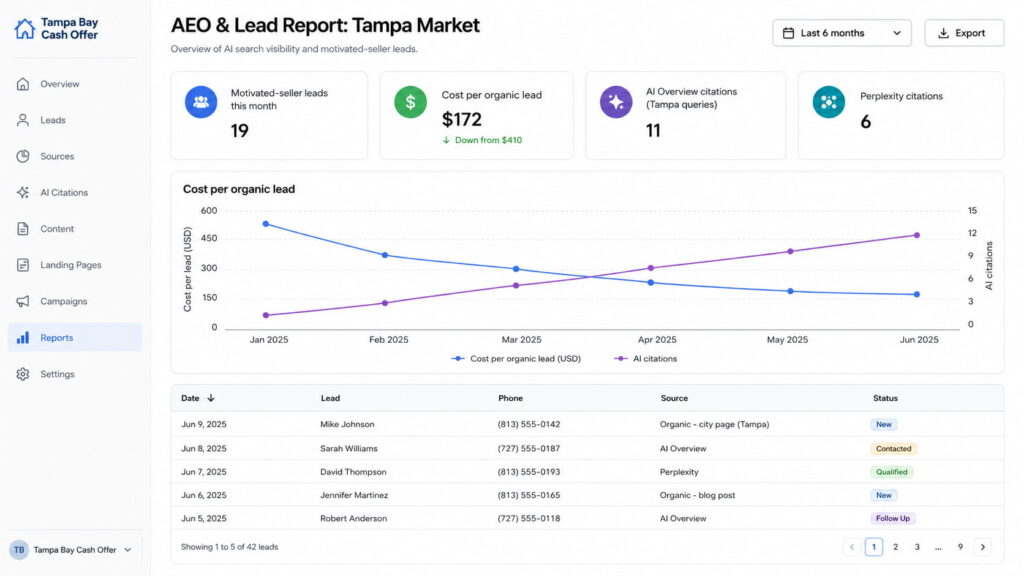Screen dimensions: 1024x576
Task: Click the Campaigns megaphone icon
Action: [x=23, y=301]
